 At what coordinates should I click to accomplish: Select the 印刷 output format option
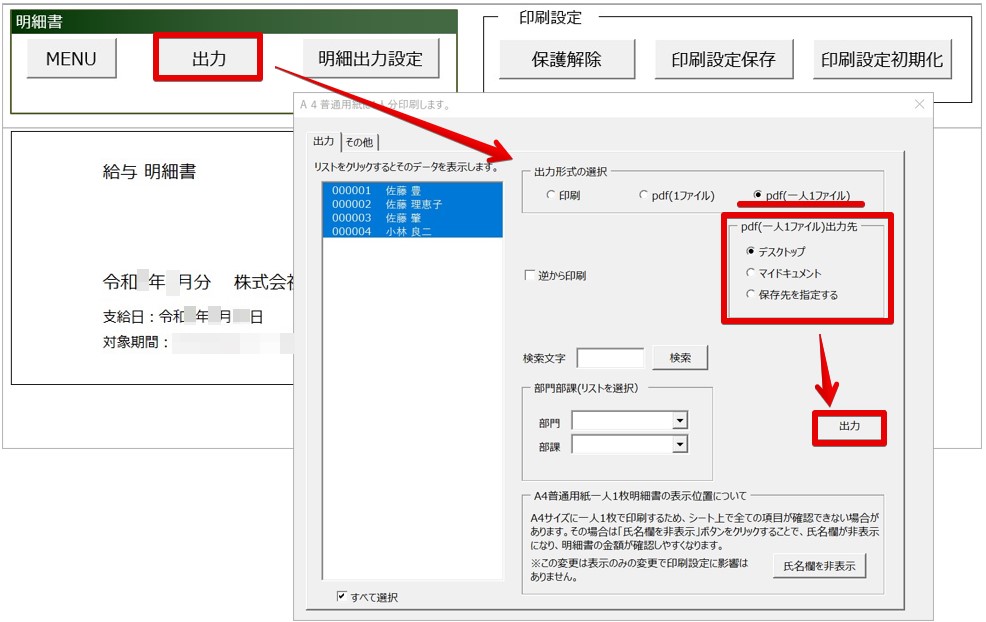[551, 196]
